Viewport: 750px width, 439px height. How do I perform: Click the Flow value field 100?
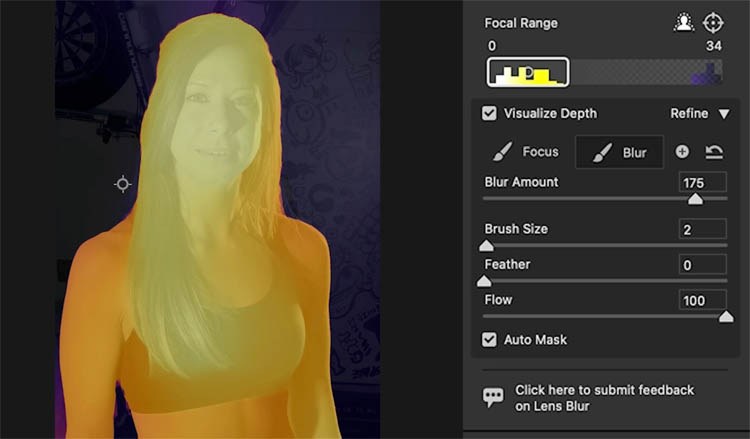coord(703,300)
